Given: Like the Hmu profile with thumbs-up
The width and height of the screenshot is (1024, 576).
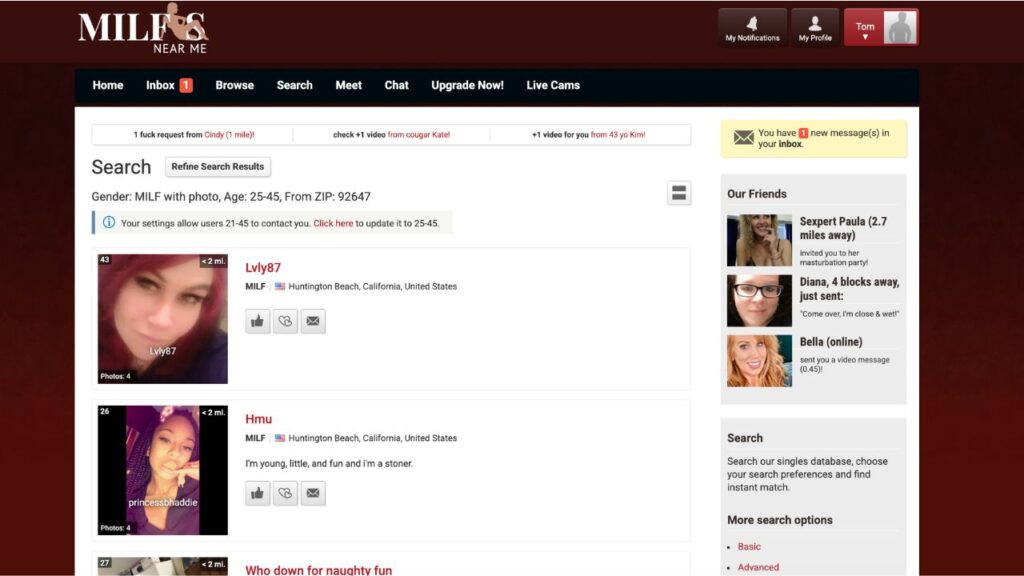Looking at the screenshot, I should coord(258,493).
